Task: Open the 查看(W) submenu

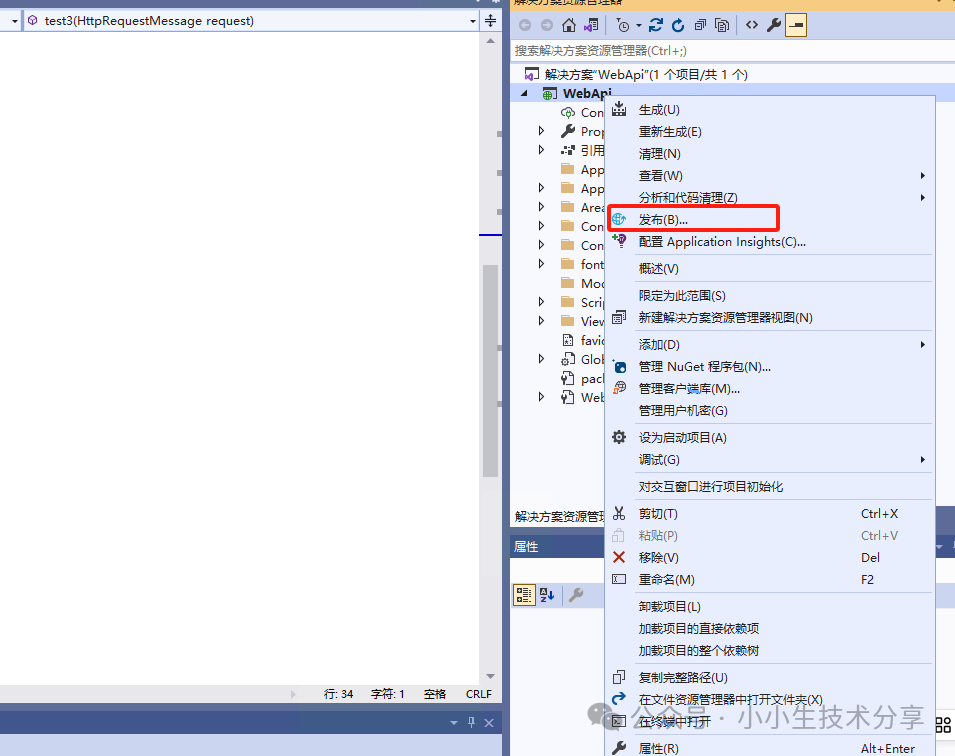Action: [770, 175]
